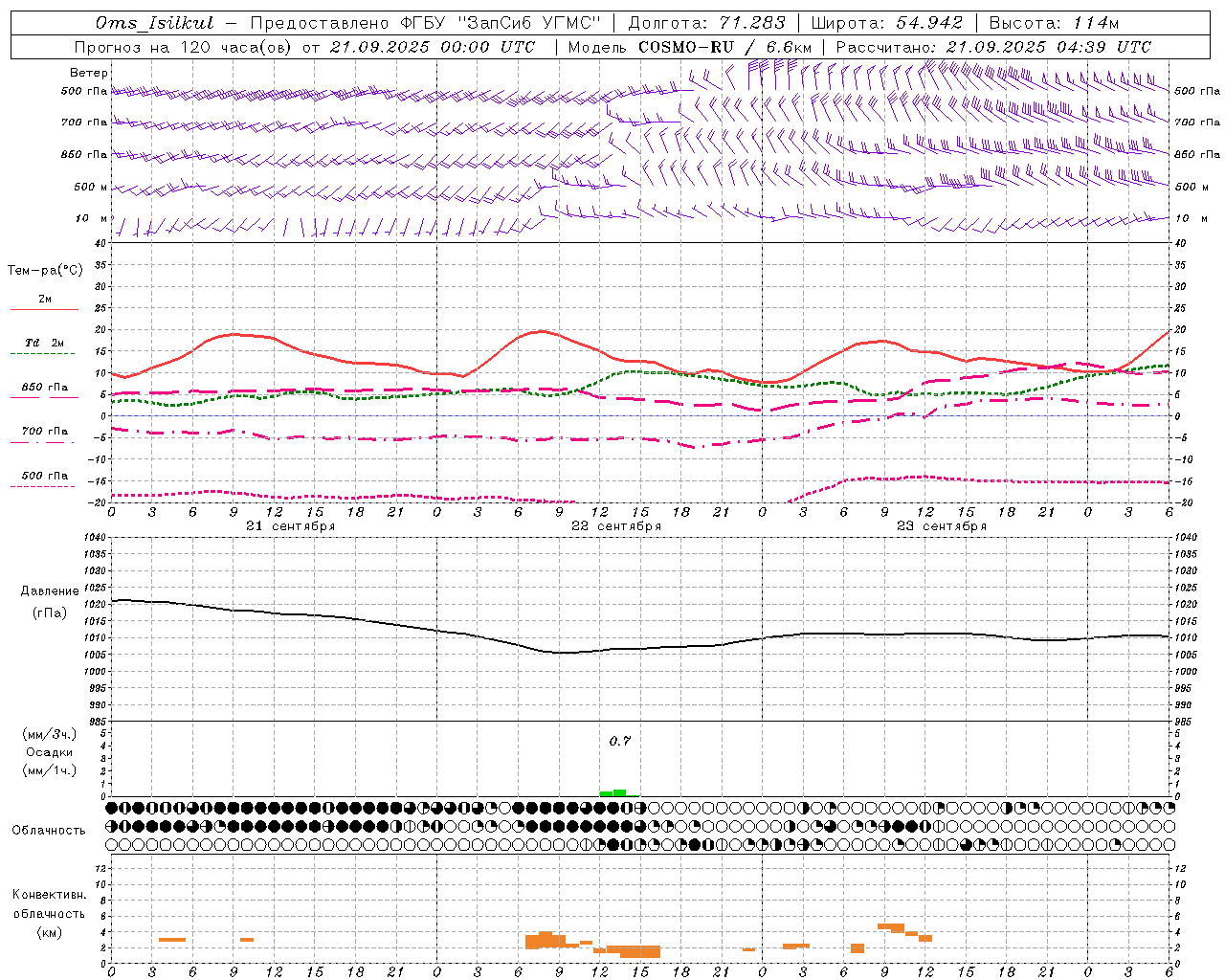1225x980 pixels.
Task: Click the date label 22 сентября
Action: [616, 526]
